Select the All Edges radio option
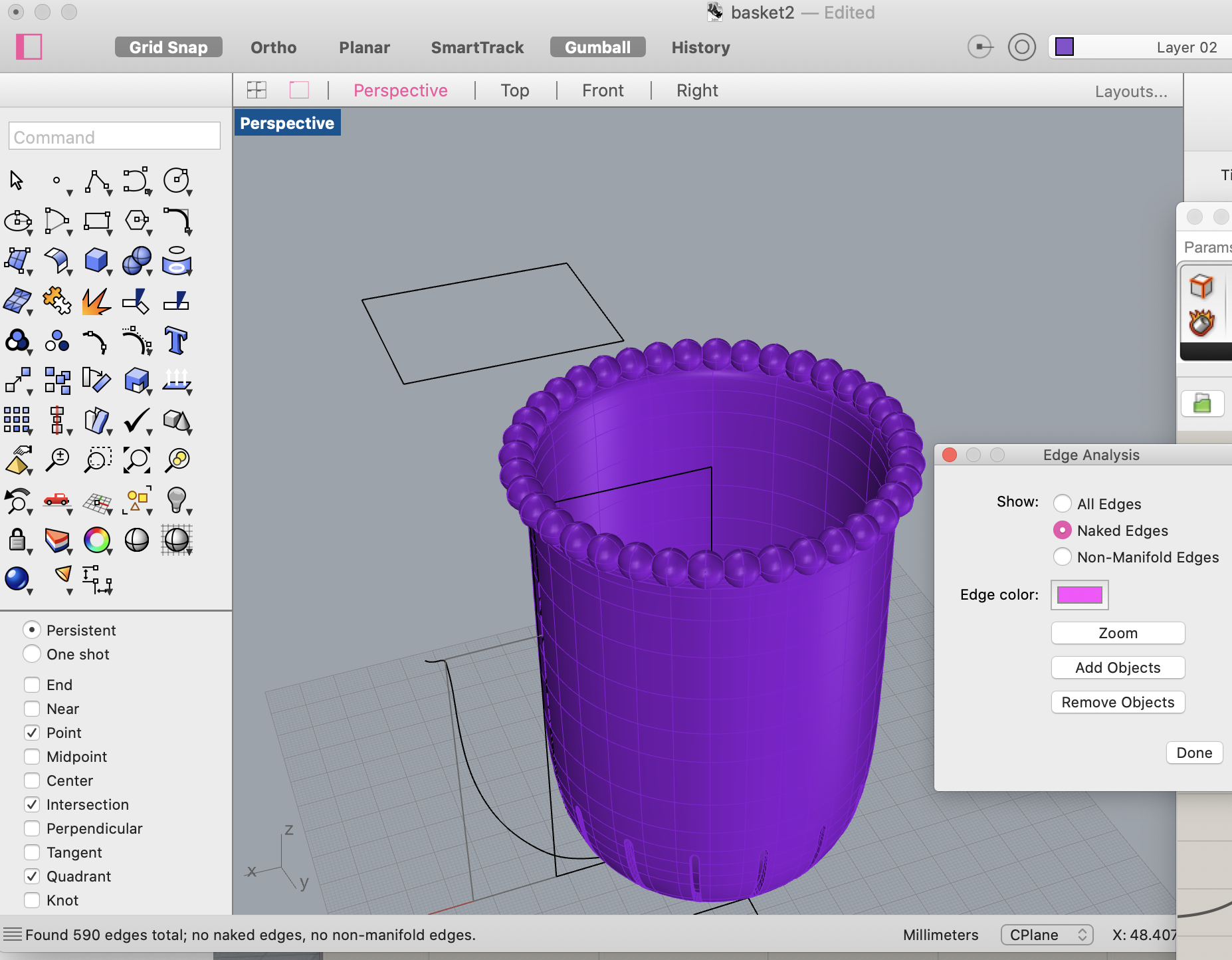Viewport: 1232px width, 960px height. pos(1063,504)
